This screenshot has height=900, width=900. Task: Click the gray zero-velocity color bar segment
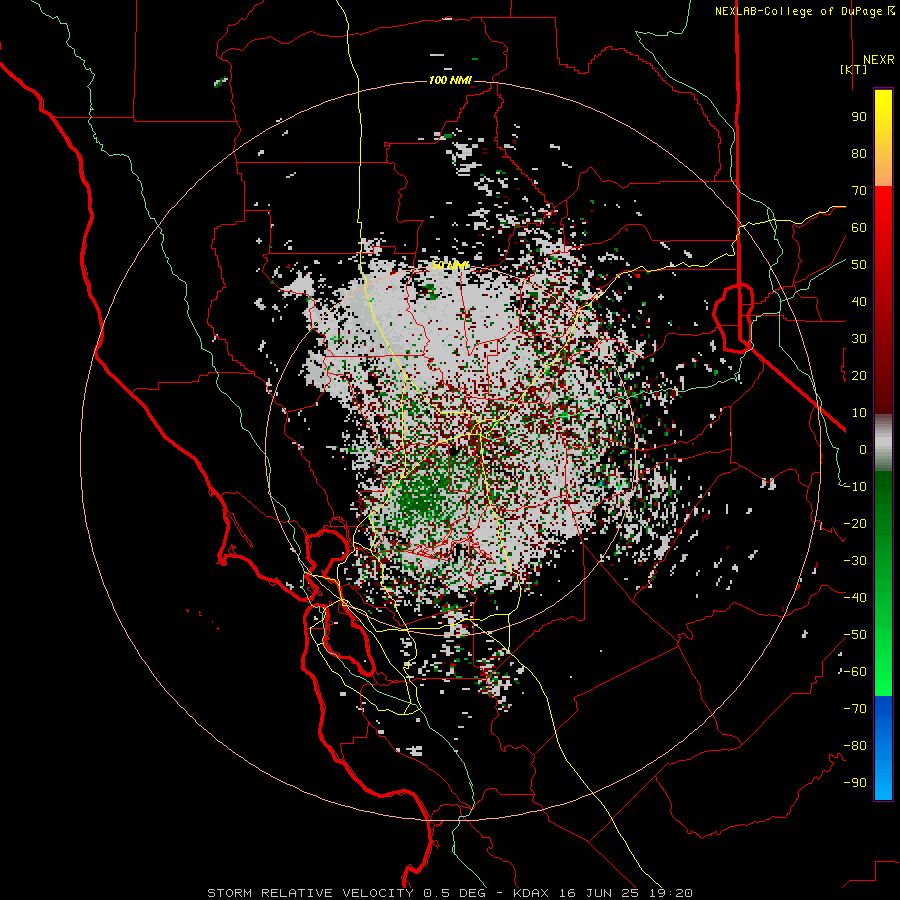click(x=883, y=443)
